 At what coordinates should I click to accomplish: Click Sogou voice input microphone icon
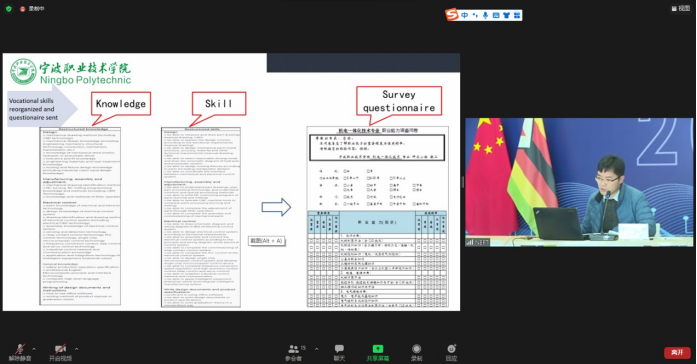click(485, 15)
